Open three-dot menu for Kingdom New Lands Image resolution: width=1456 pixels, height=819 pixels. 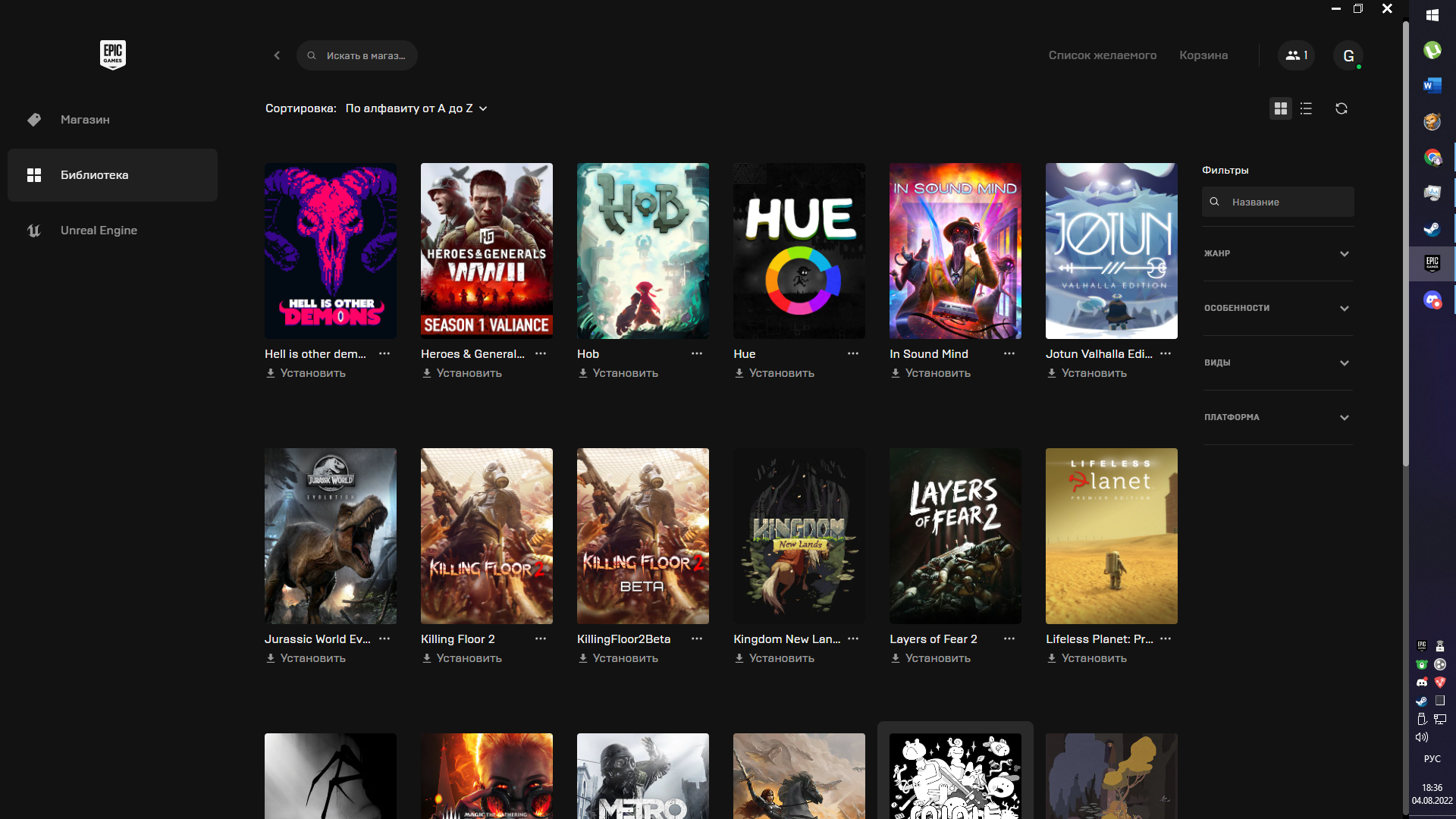pyautogui.click(x=853, y=639)
